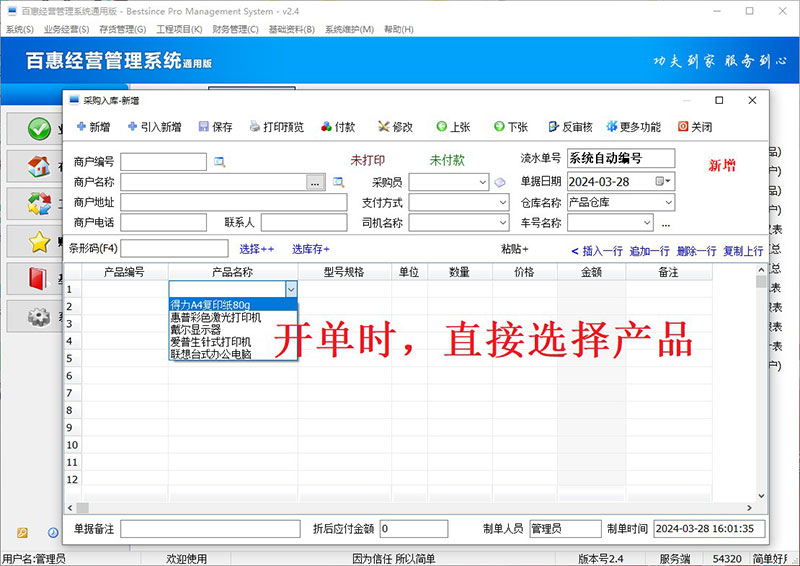This screenshot has width=800, height=566.
Task: Select 惠普彩色激光打印机 from the list
Action: coord(233,317)
